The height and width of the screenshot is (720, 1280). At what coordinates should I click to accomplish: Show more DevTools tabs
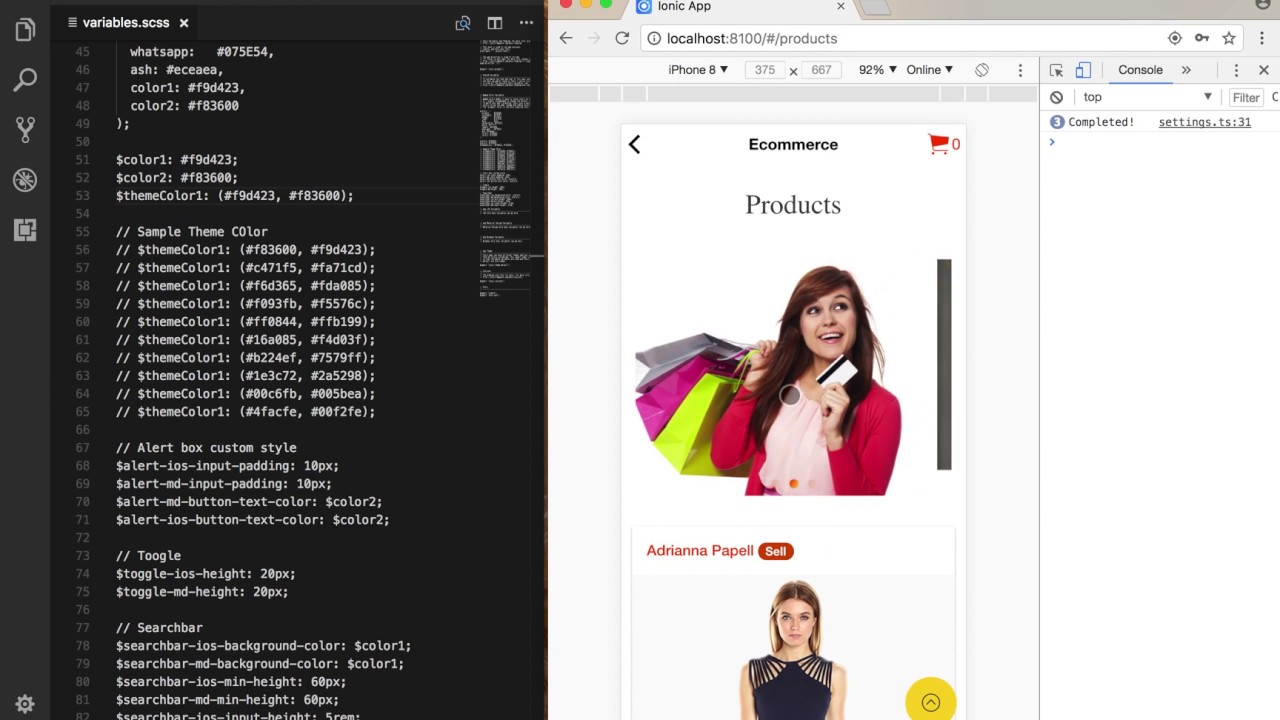1186,70
